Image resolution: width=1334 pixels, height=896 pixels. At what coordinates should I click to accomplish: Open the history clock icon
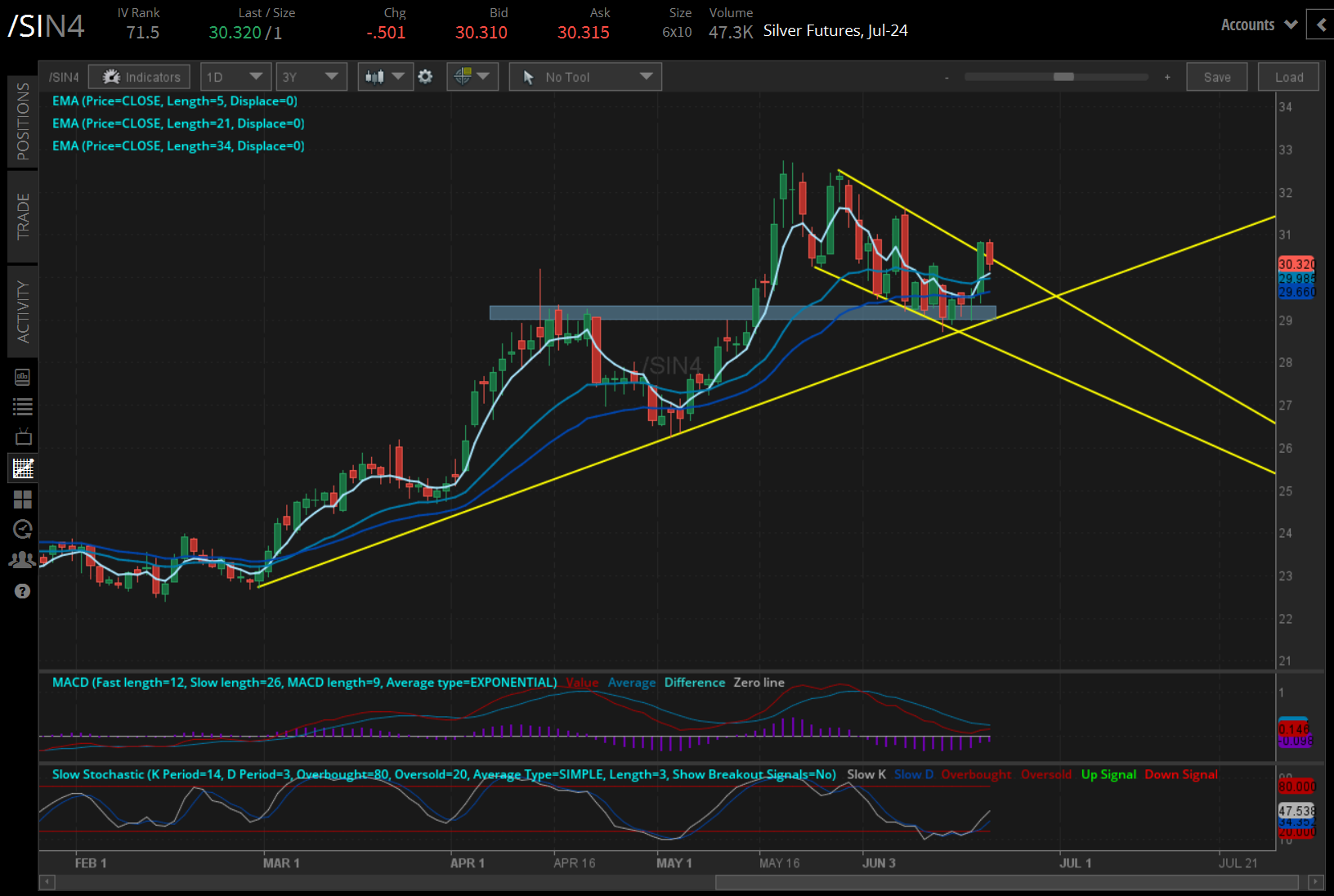tap(23, 529)
